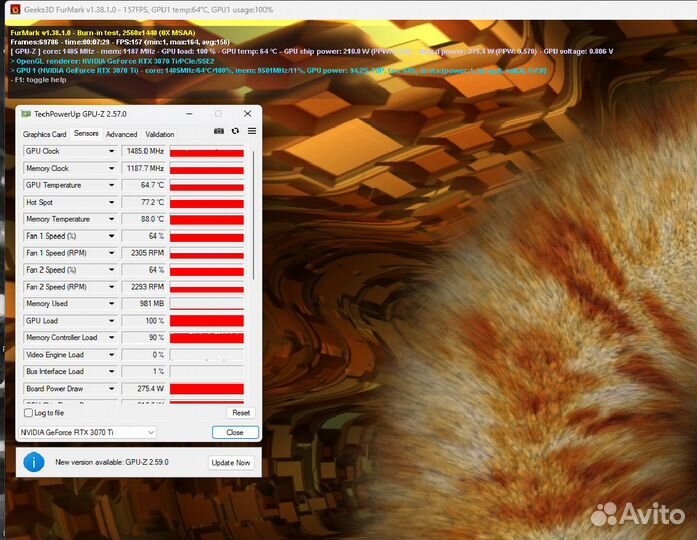Click the GPU-Z sensors list scrollbar
The height and width of the screenshot is (540, 697).
tap(253, 216)
